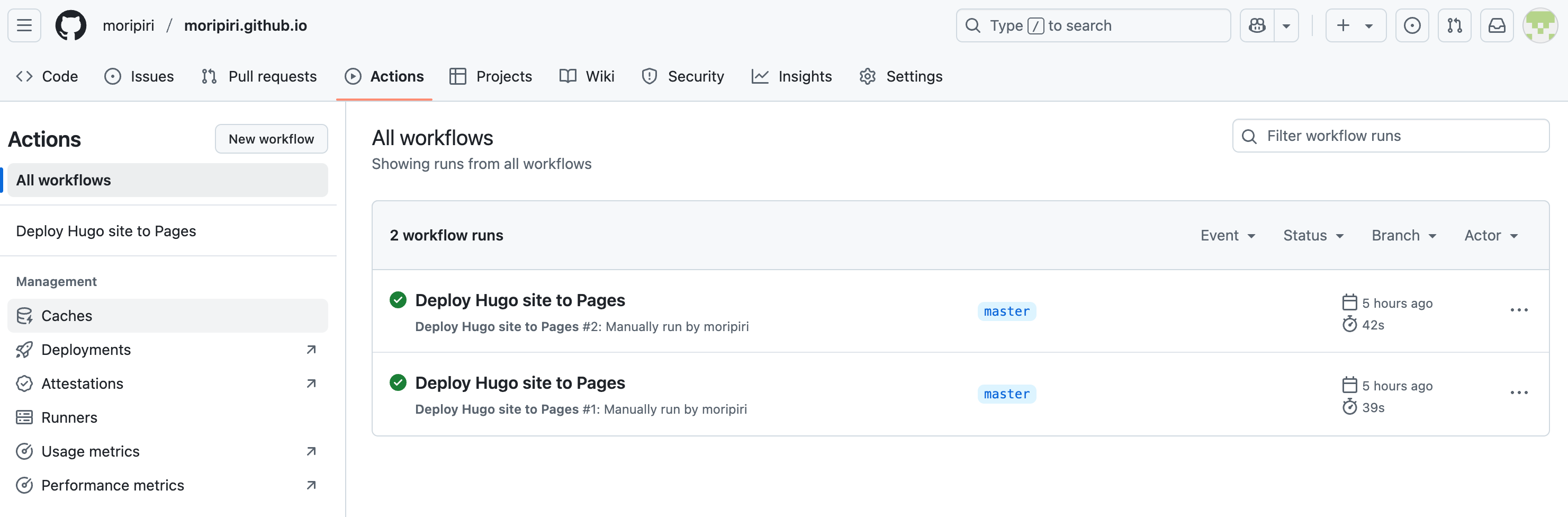Click the Attestations verified icon
Image resolution: width=1568 pixels, height=517 pixels.
click(24, 384)
